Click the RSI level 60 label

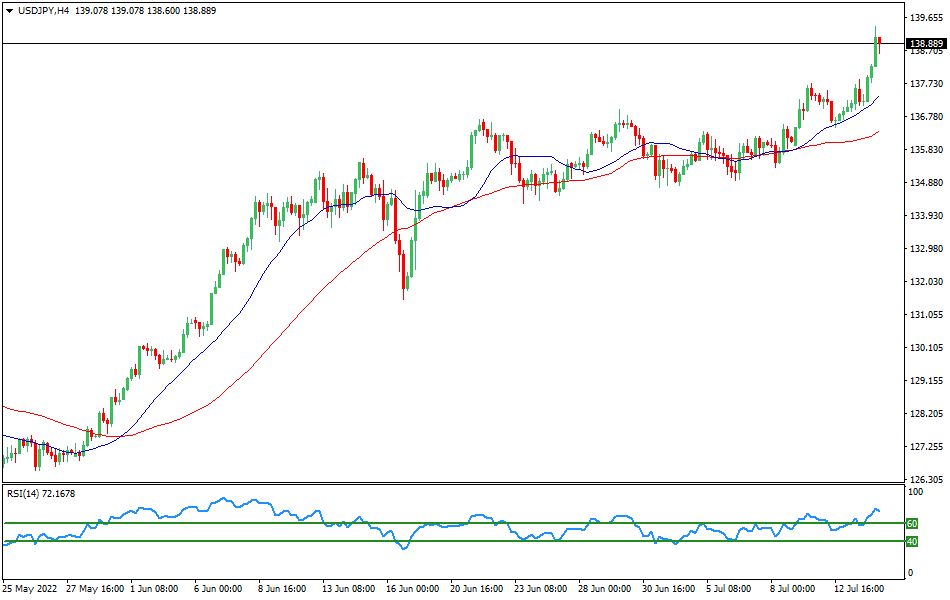click(x=911, y=522)
